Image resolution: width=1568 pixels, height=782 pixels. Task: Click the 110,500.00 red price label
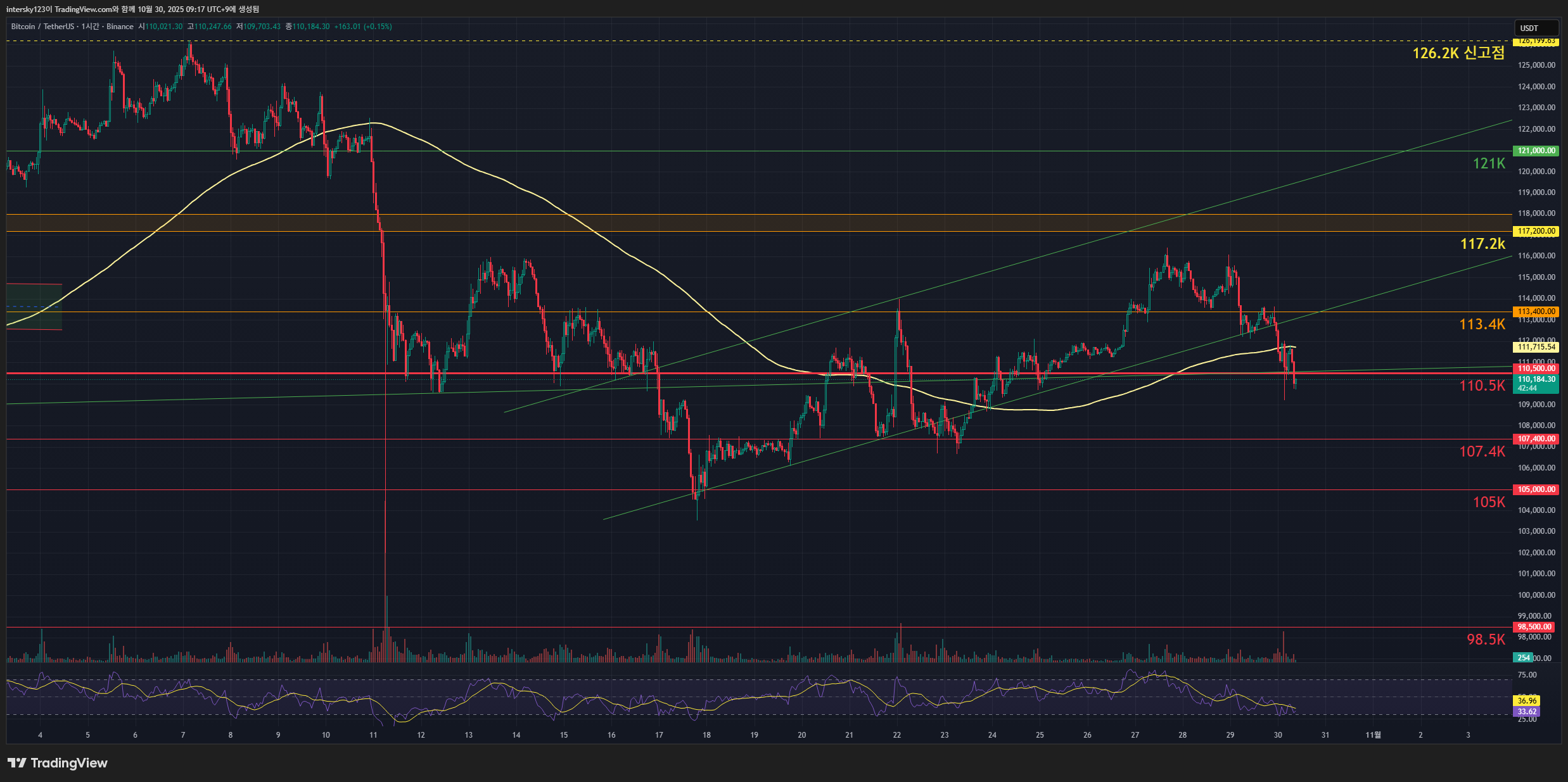pos(1536,369)
